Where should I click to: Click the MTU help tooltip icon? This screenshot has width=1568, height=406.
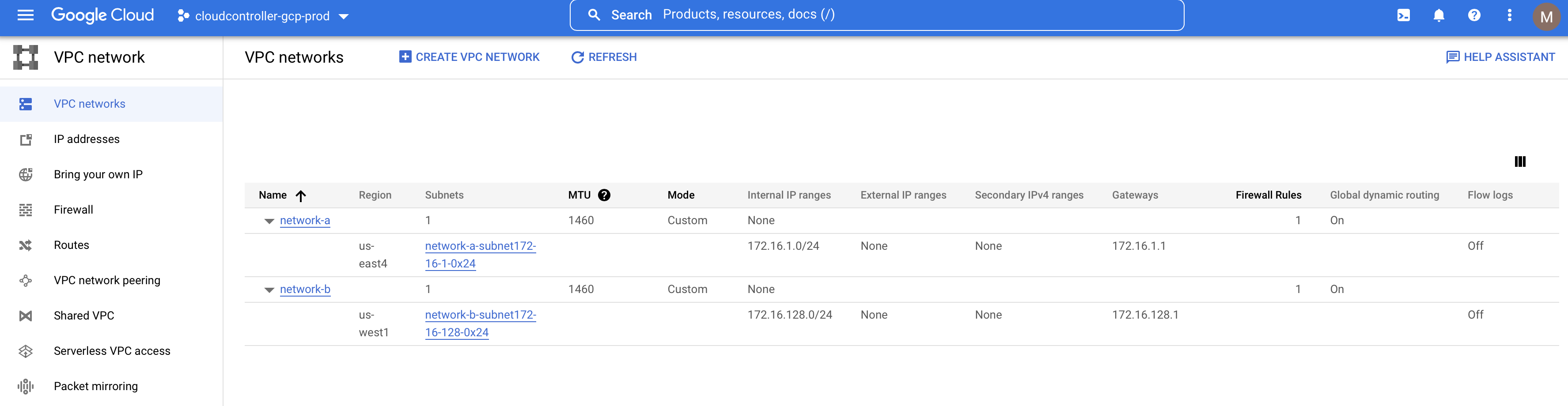(x=604, y=195)
